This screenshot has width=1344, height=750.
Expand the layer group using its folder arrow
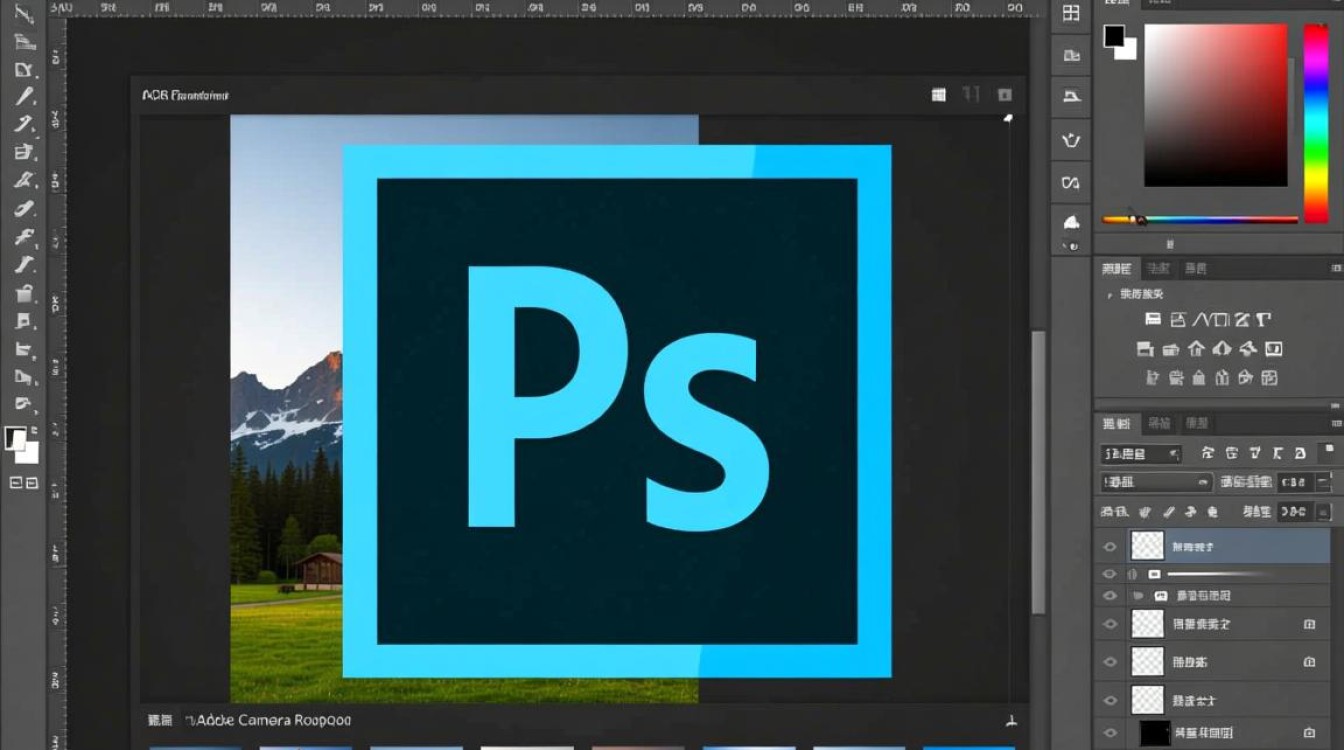[1138, 595]
